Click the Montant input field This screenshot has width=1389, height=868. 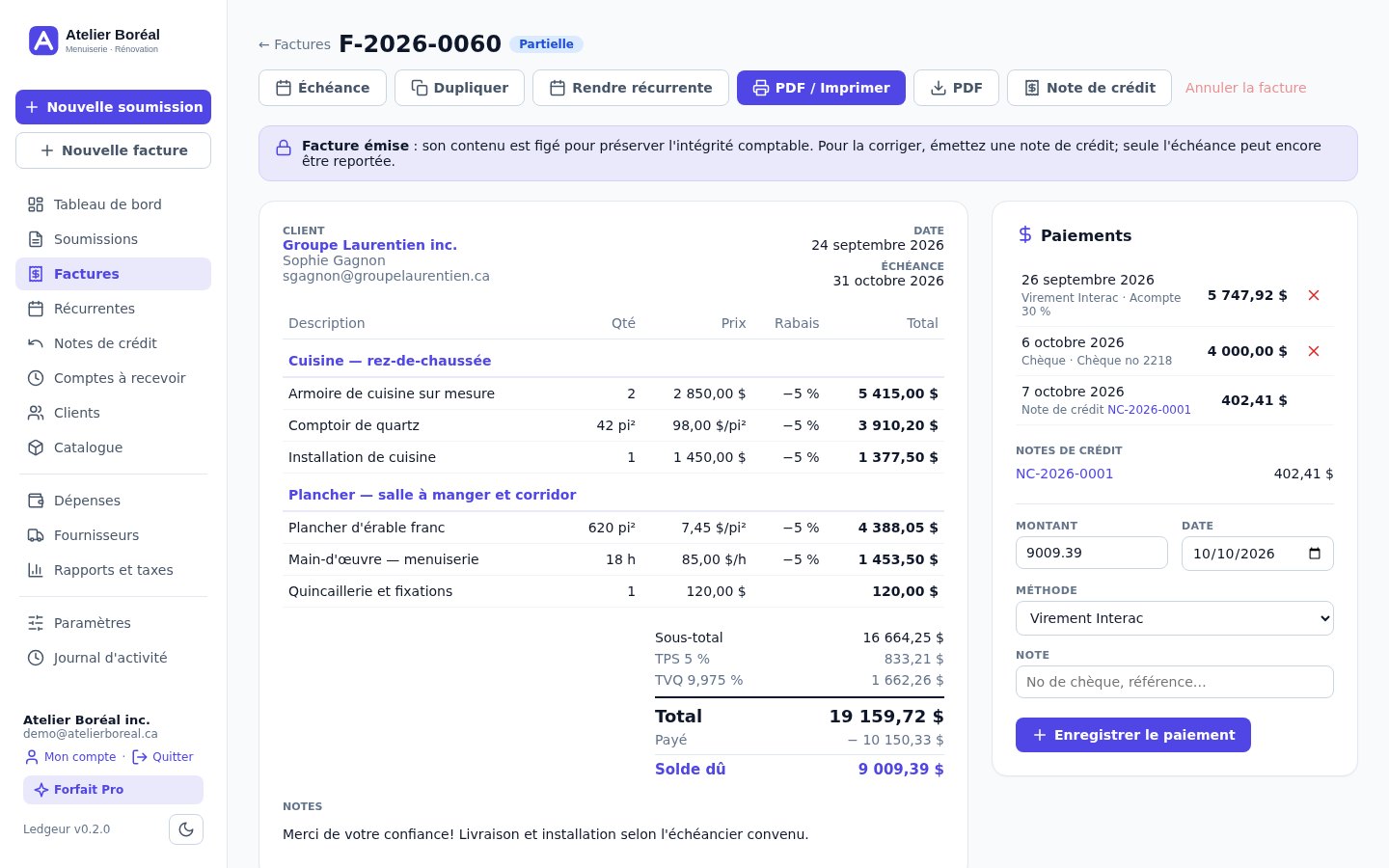pos(1091,554)
